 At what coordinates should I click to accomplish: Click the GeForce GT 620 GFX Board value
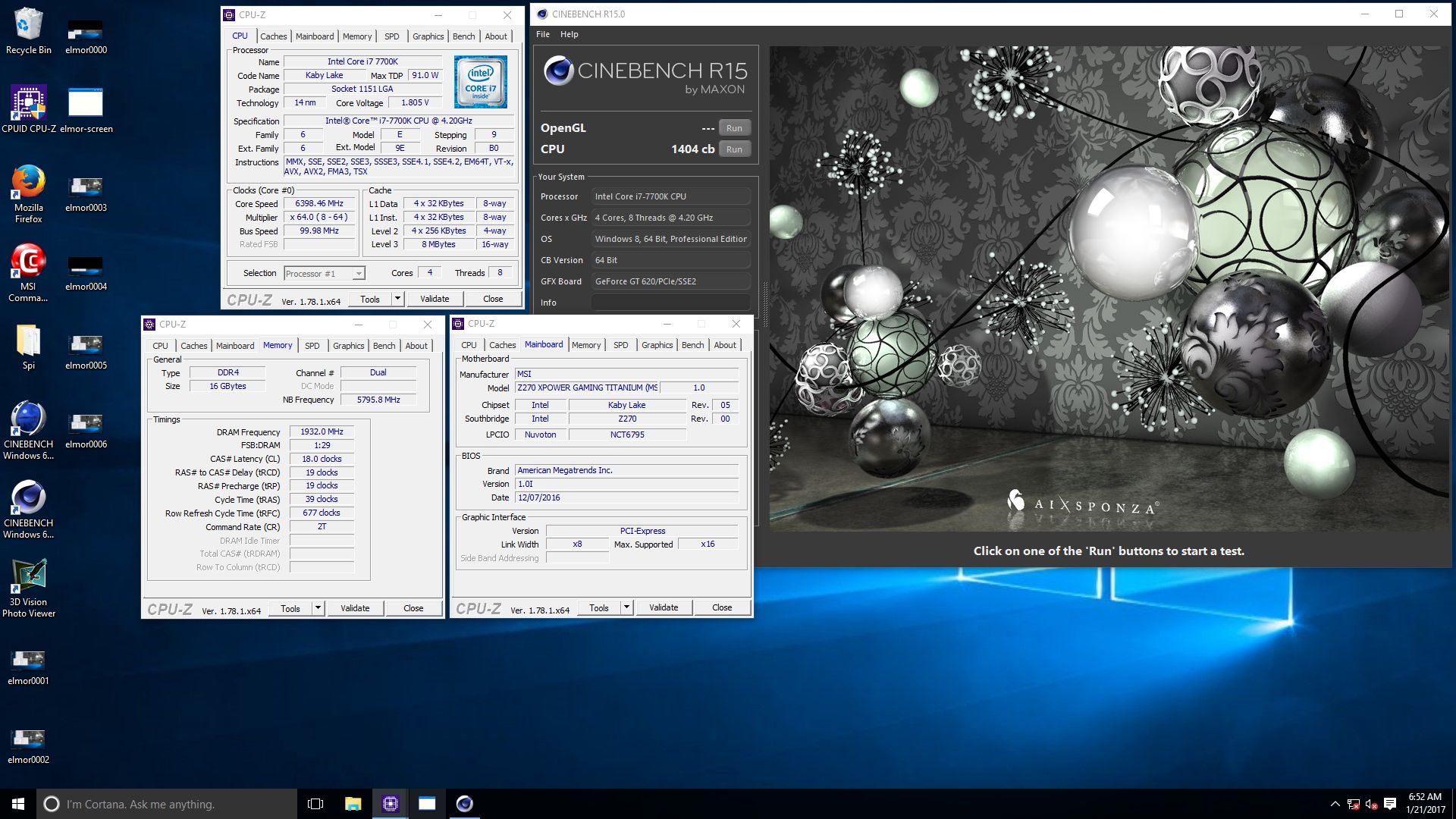pos(670,281)
